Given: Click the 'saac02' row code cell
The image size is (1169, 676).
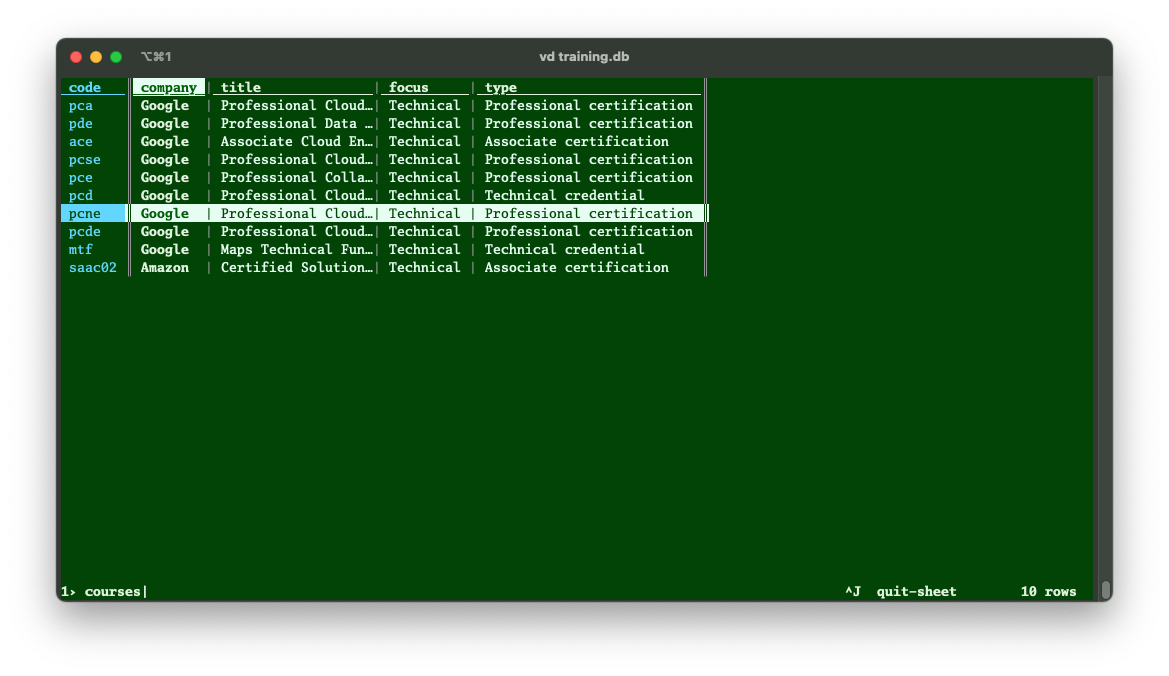Looking at the screenshot, I should 93,268.
